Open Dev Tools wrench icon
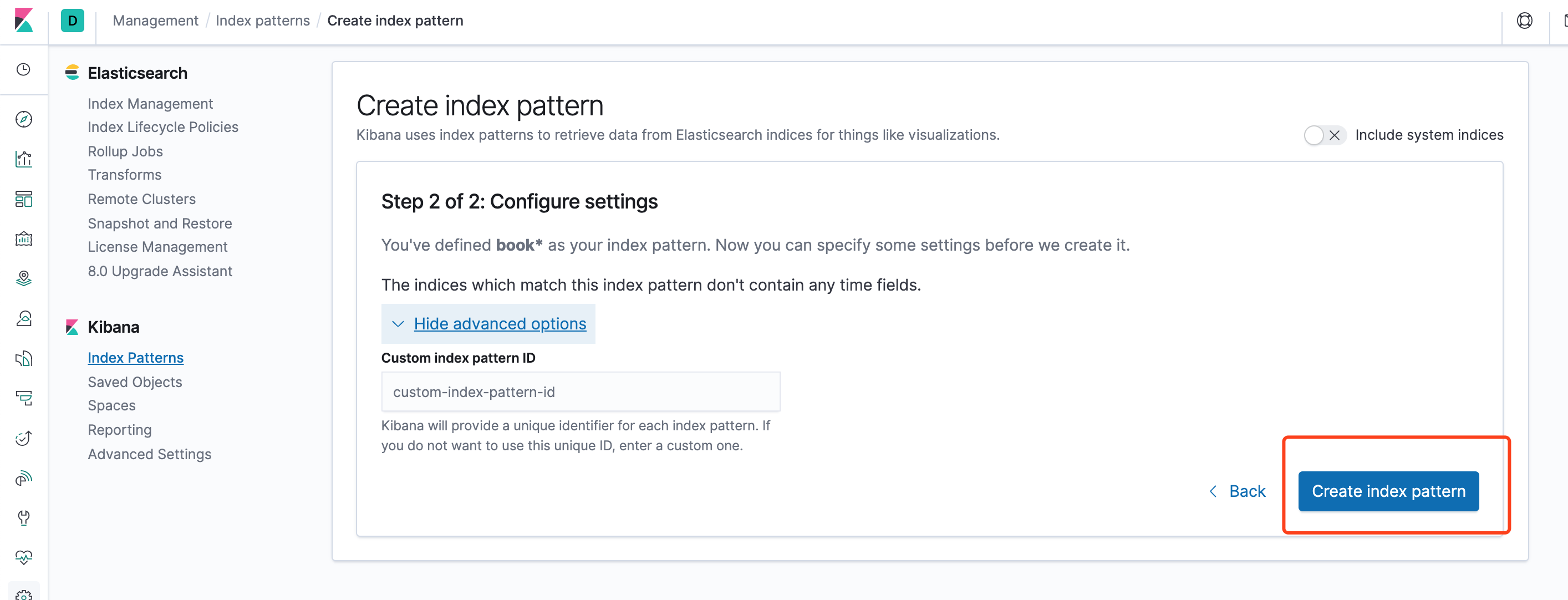This screenshot has width=1568, height=600. coord(24,518)
